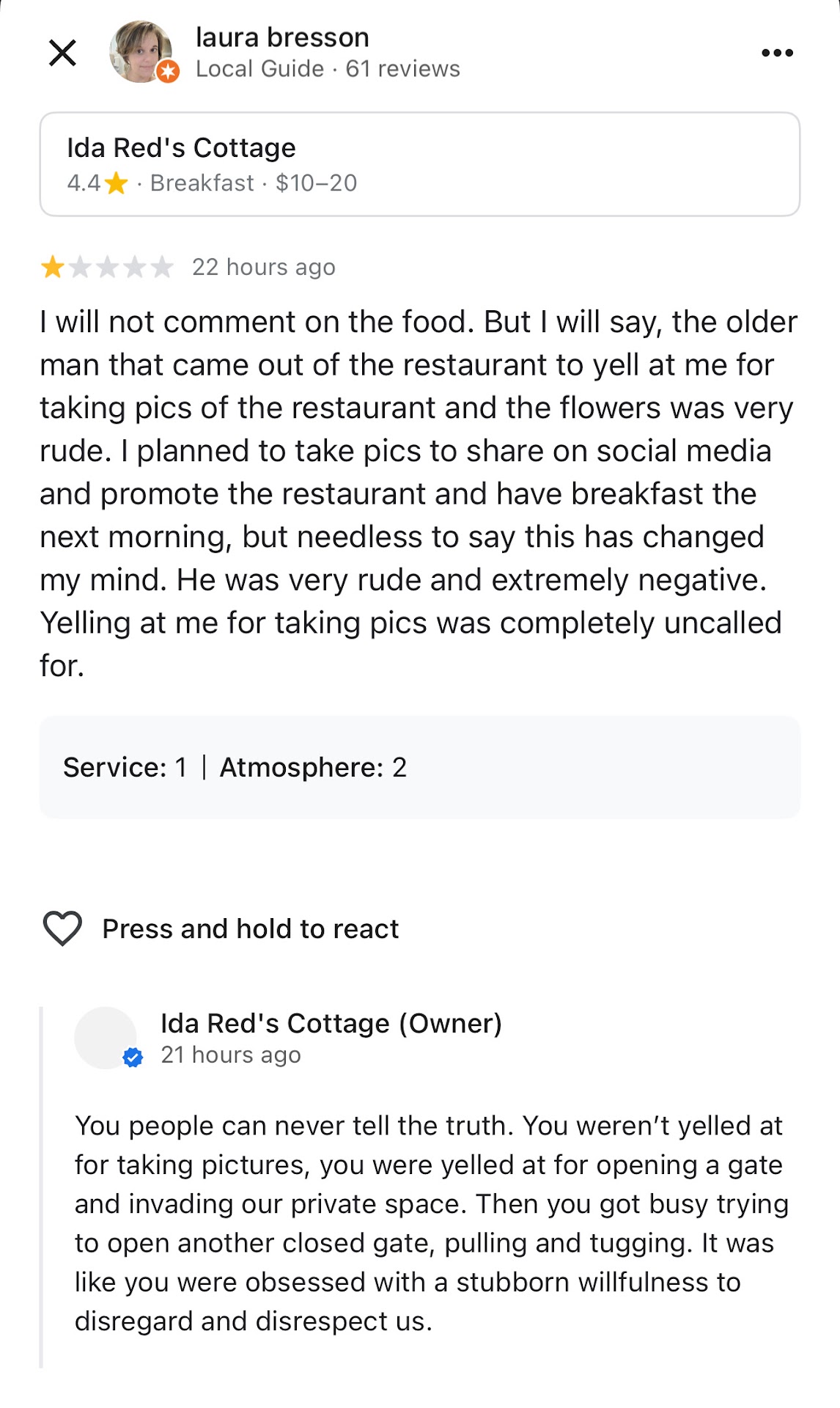Close the review with the X icon
The width and height of the screenshot is (840, 1408).
[x=62, y=53]
